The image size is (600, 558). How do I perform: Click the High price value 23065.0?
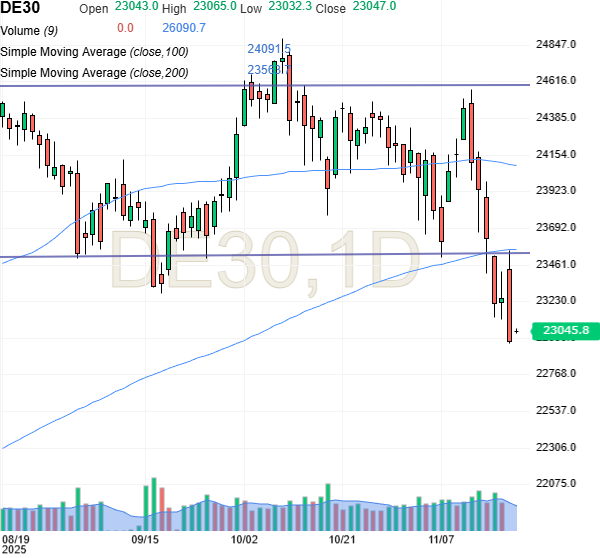(216, 6)
